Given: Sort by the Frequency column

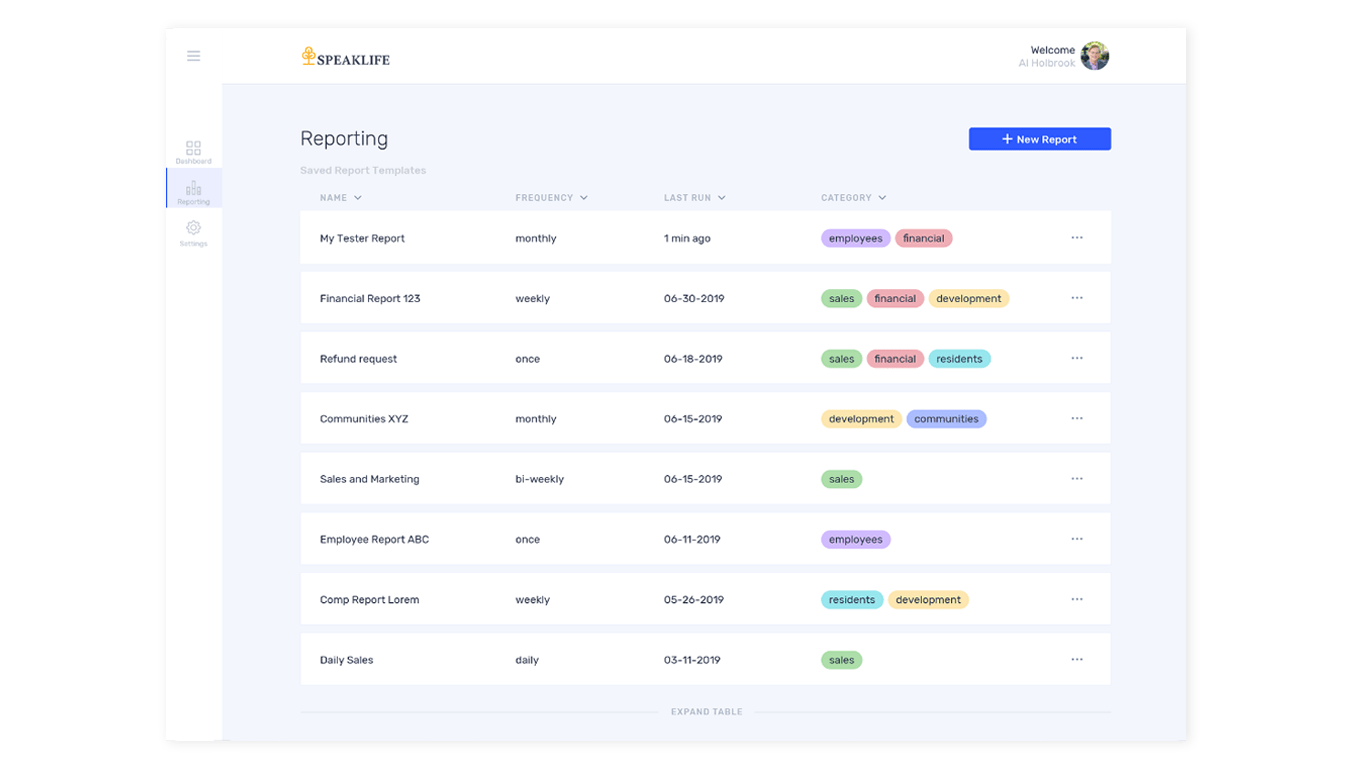Looking at the screenshot, I should click(x=552, y=198).
